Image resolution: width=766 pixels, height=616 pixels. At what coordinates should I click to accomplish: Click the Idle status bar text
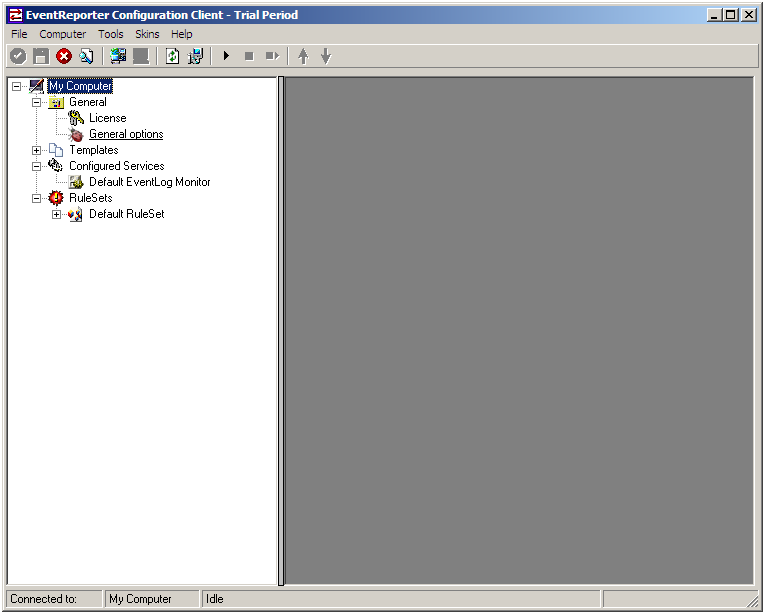pyautogui.click(x=214, y=599)
